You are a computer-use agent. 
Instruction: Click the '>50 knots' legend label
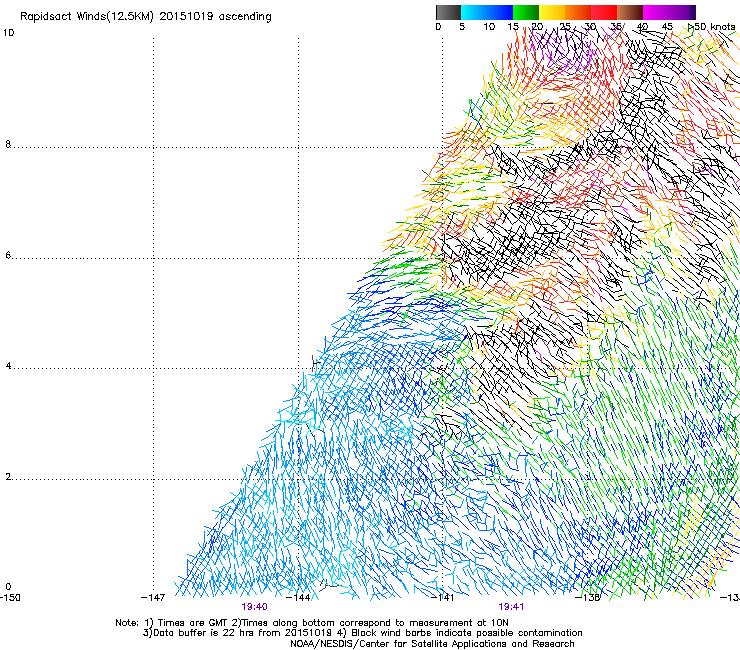click(712, 27)
